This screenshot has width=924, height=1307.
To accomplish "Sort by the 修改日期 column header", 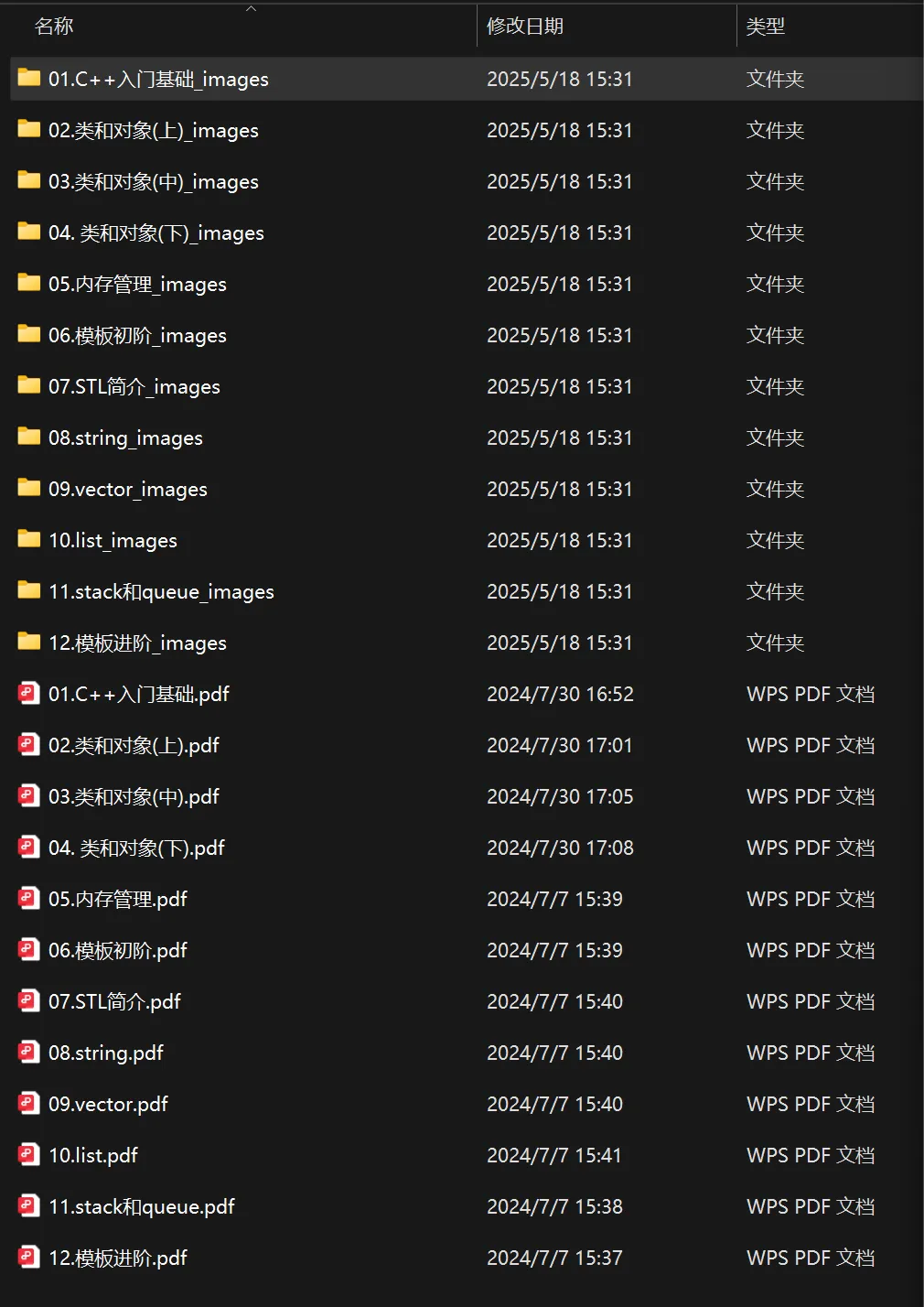I will (525, 27).
